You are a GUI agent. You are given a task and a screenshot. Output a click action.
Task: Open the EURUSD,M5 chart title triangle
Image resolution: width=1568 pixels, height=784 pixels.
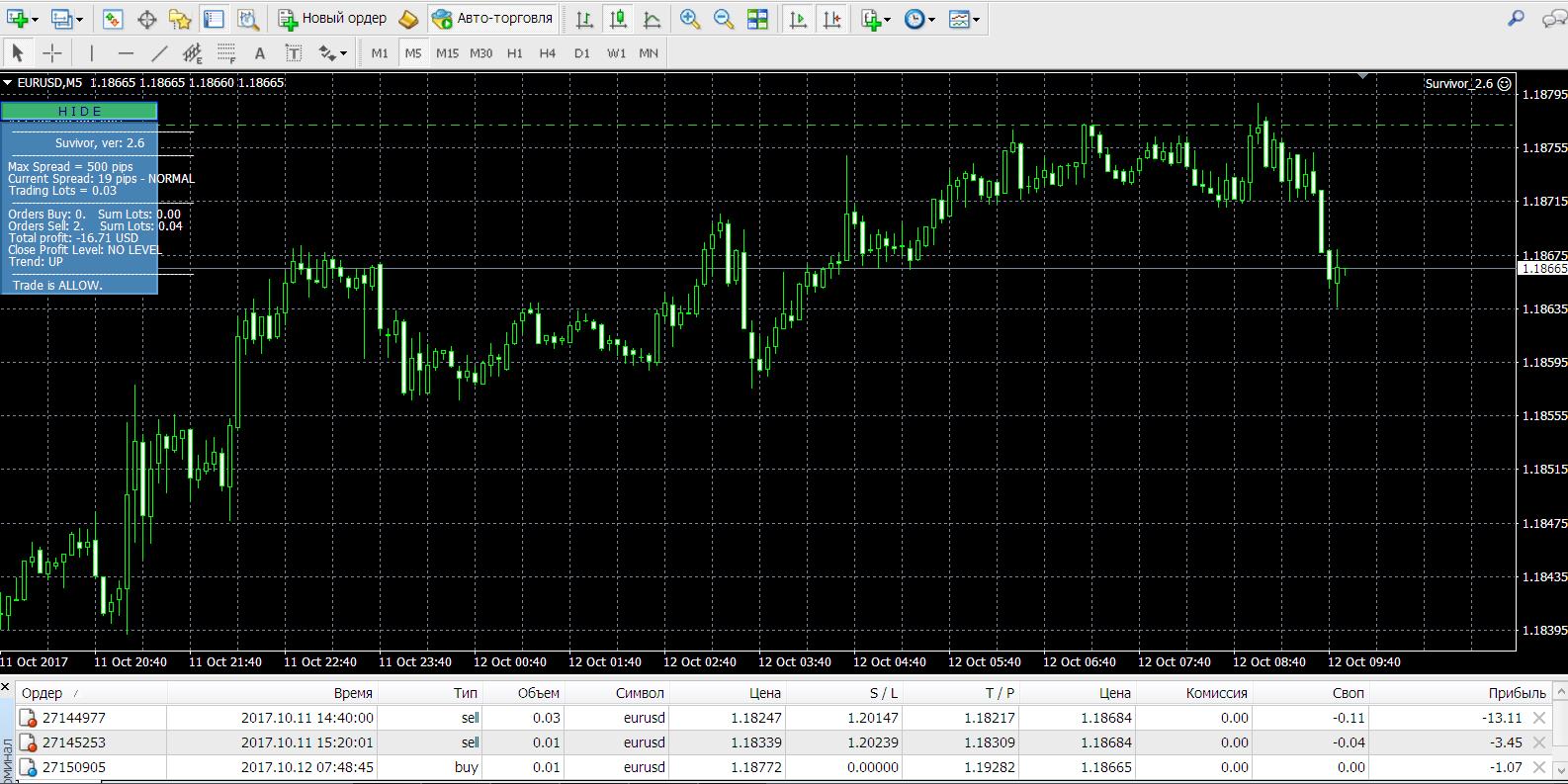(x=8, y=83)
